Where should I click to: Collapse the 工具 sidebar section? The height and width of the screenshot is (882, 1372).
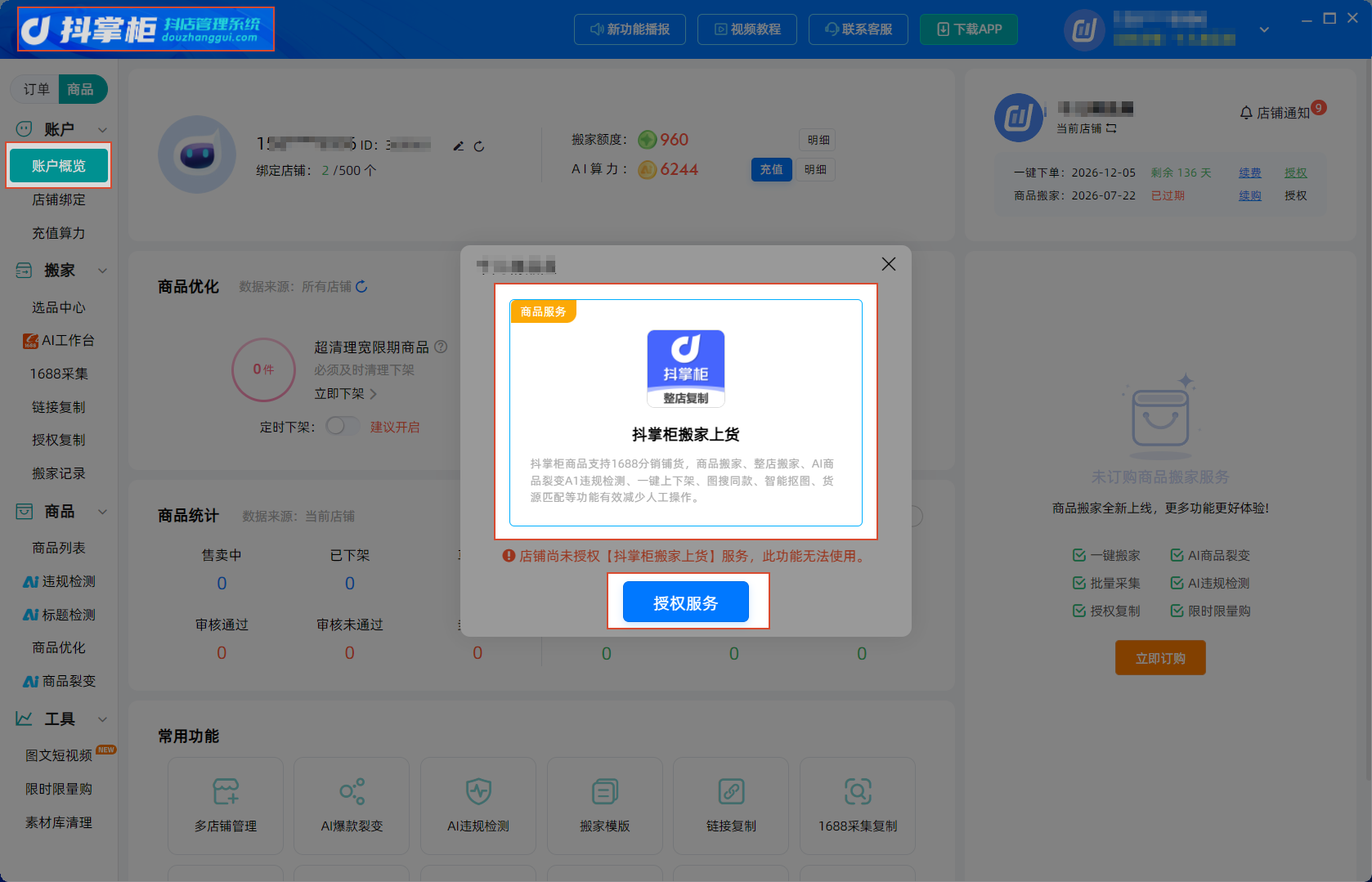click(102, 719)
